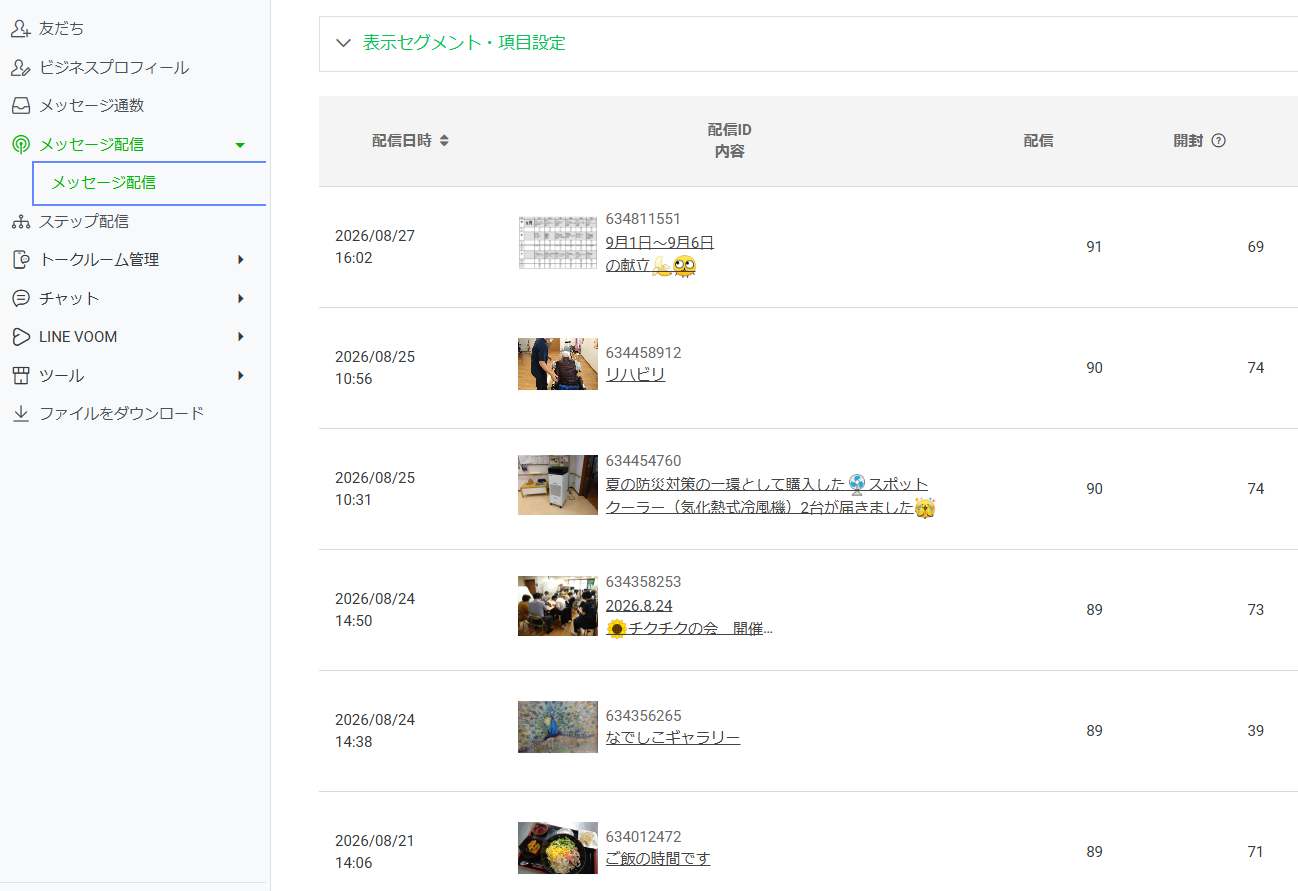Image resolution: width=1298 pixels, height=891 pixels.
Task: Click the リハビリ photo thumbnail
Action: 558,364
